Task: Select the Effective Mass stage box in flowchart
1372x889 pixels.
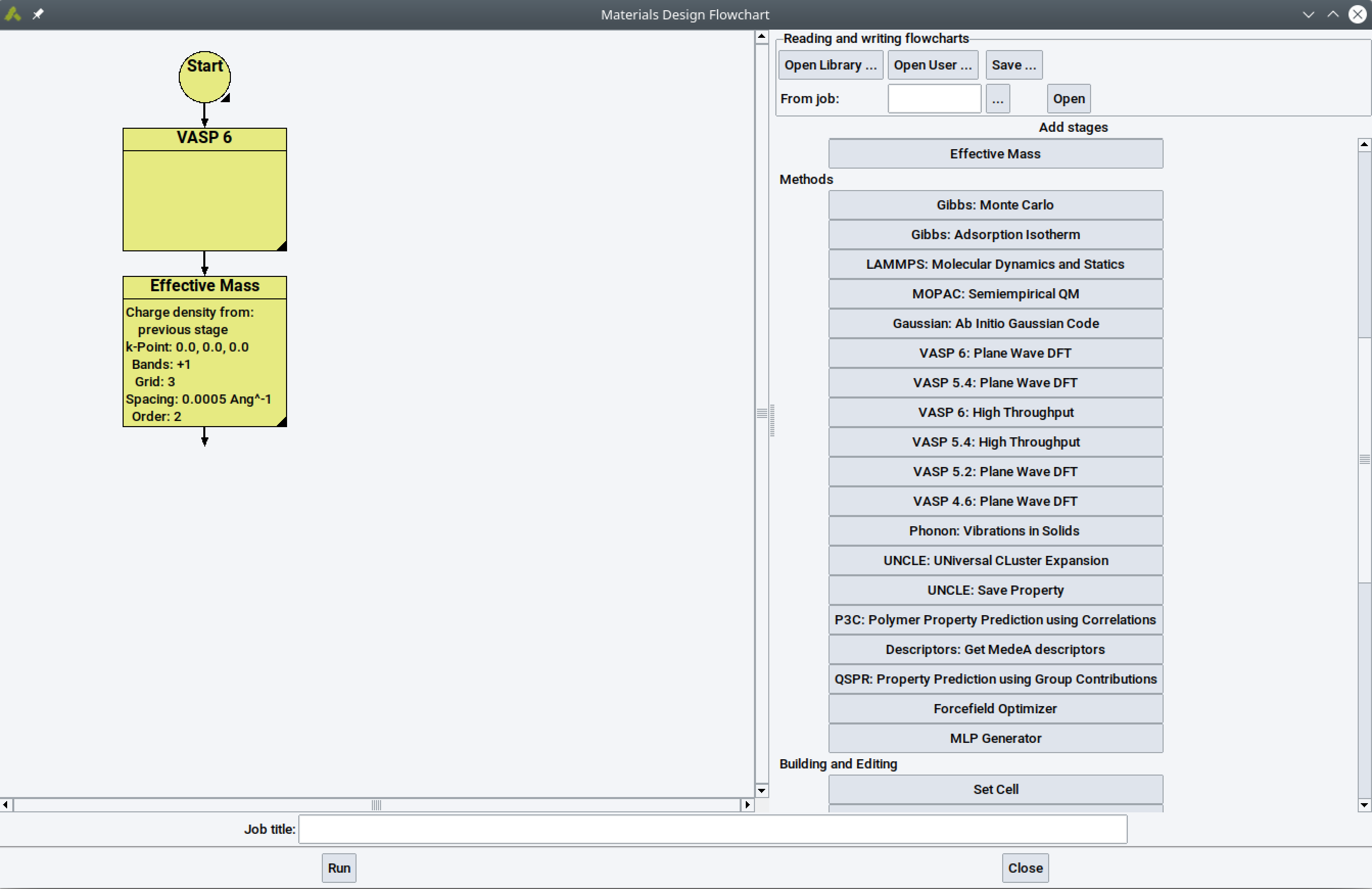Action: click(205, 351)
